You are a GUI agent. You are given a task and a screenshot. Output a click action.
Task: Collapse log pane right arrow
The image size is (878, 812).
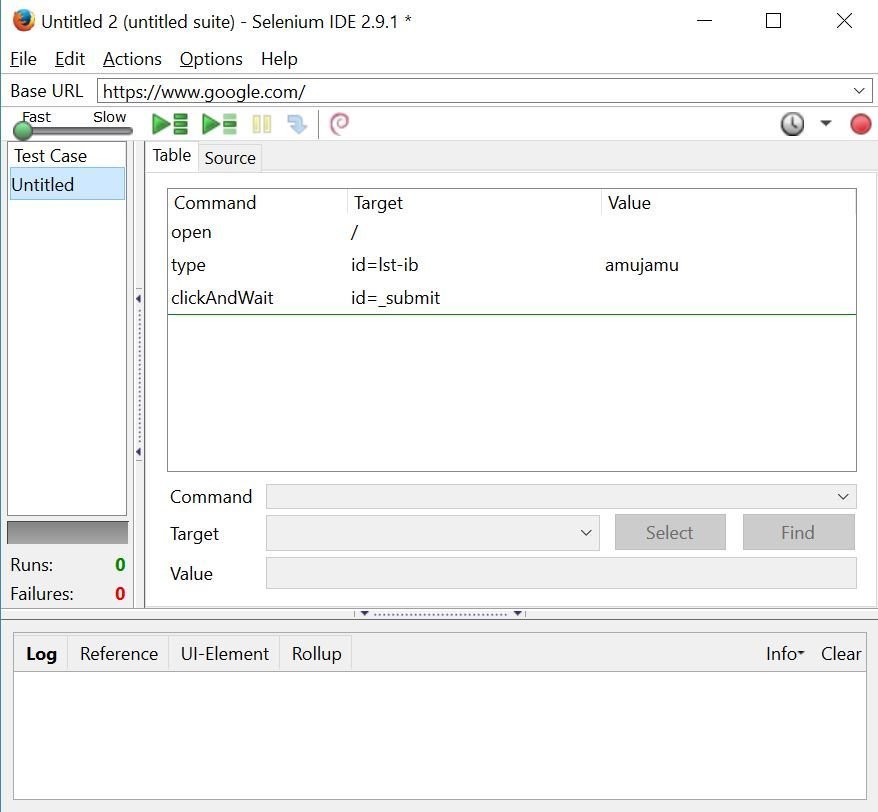[x=518, y=613]
